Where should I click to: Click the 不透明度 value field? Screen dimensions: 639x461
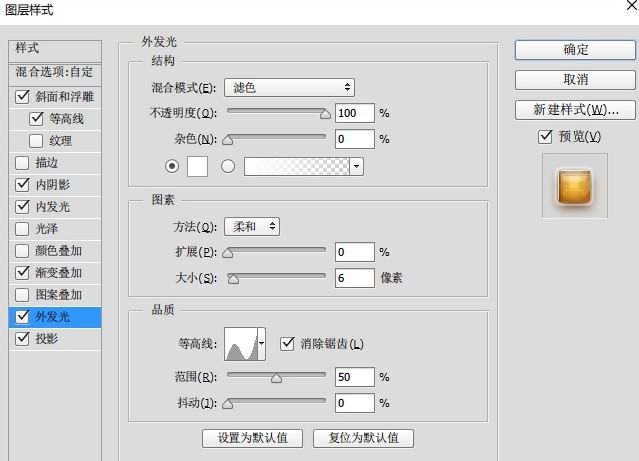click(x=355, y=113)
